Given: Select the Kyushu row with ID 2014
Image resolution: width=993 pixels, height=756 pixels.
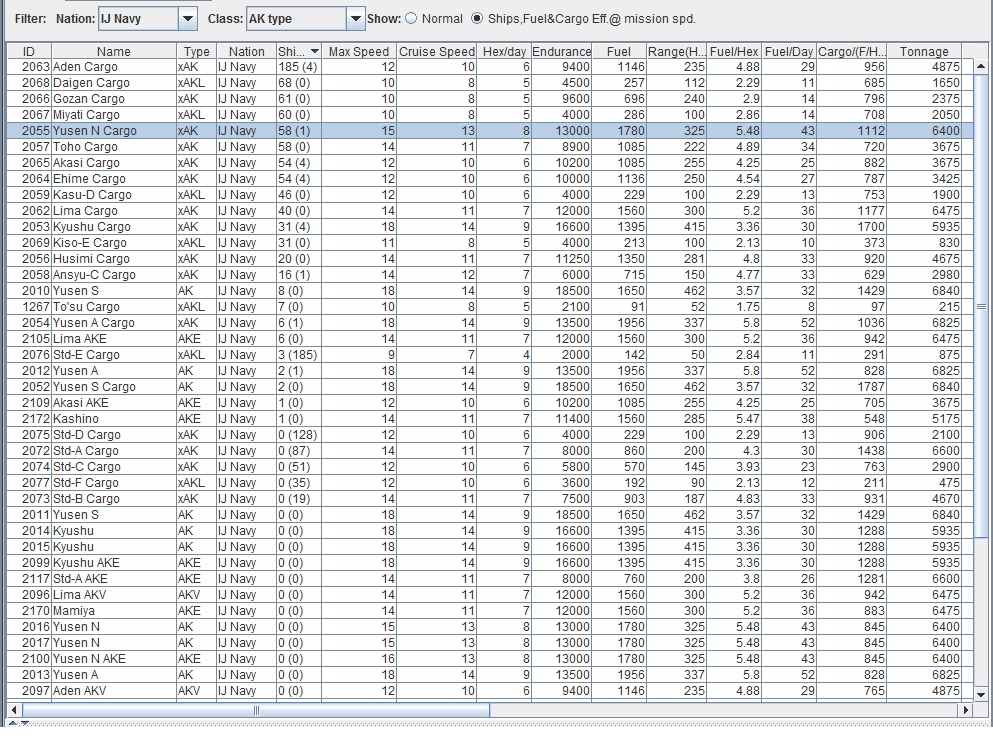Looking at the screenshot, I should [x=490, y=531].
